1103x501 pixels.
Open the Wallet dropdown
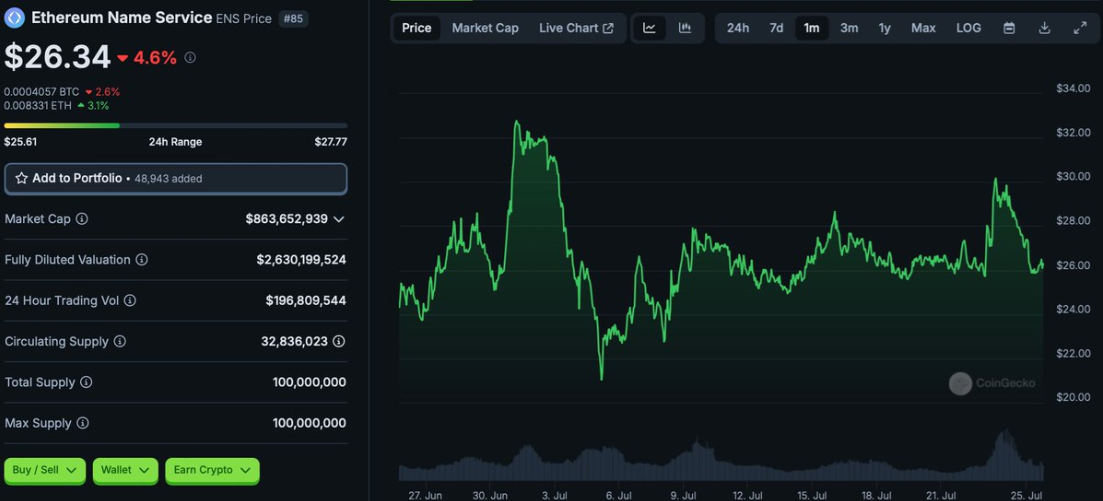(x=125, y=470)
